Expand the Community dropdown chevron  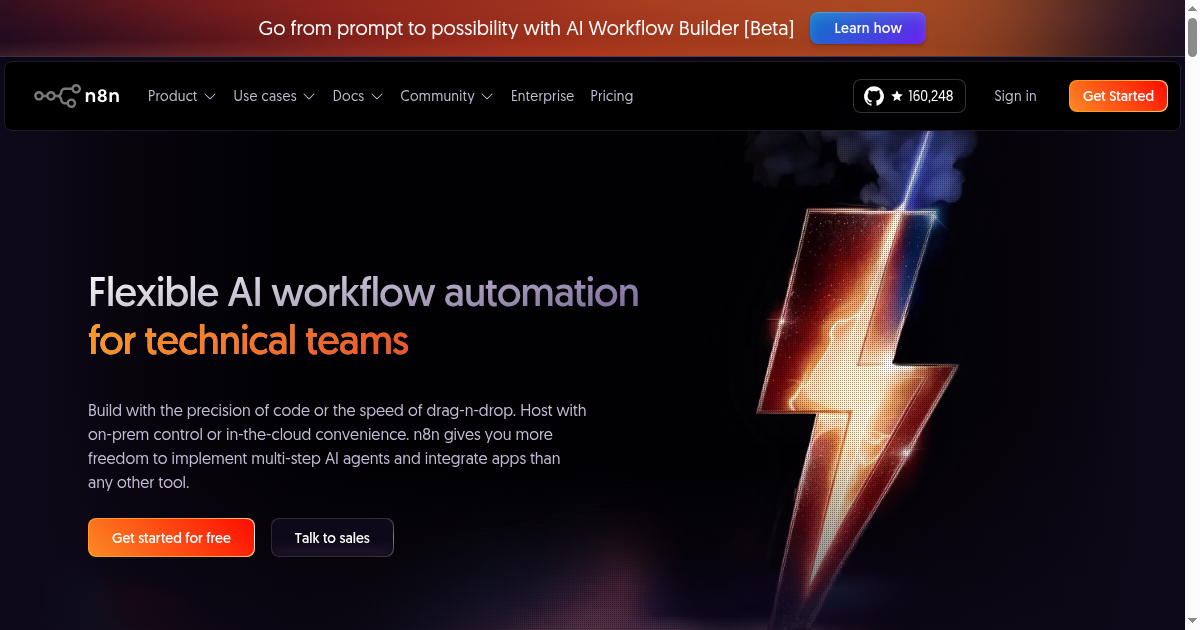click(489, 96)
